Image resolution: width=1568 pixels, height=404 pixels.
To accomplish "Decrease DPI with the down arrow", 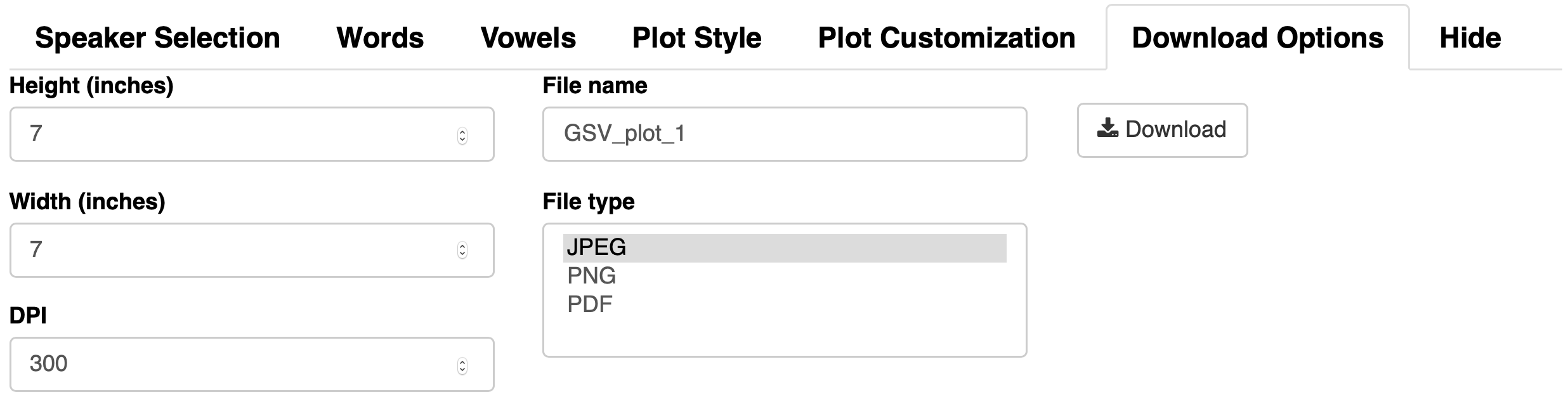I will (462, 370).
